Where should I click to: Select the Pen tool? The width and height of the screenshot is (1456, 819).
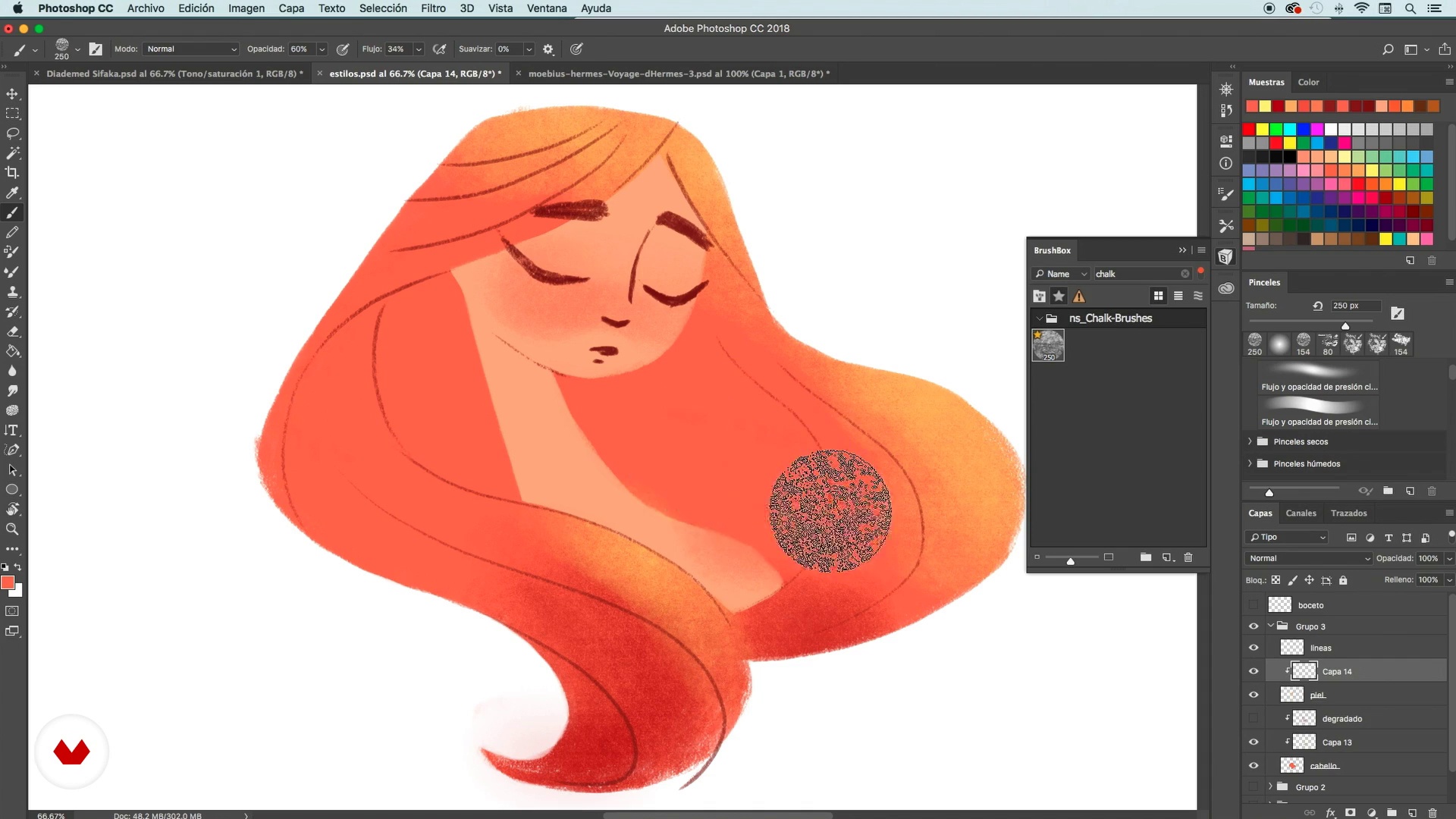click(12, 450)
